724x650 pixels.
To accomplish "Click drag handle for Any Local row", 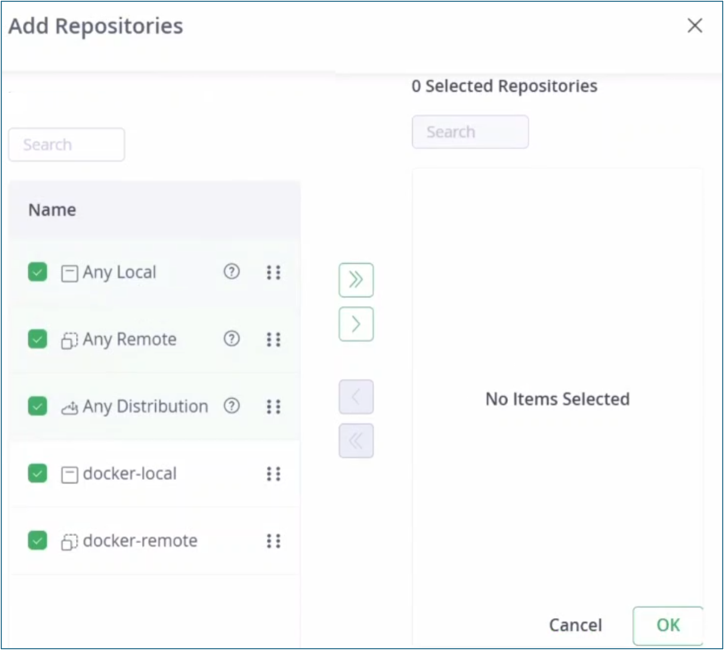I will [273, 272].
